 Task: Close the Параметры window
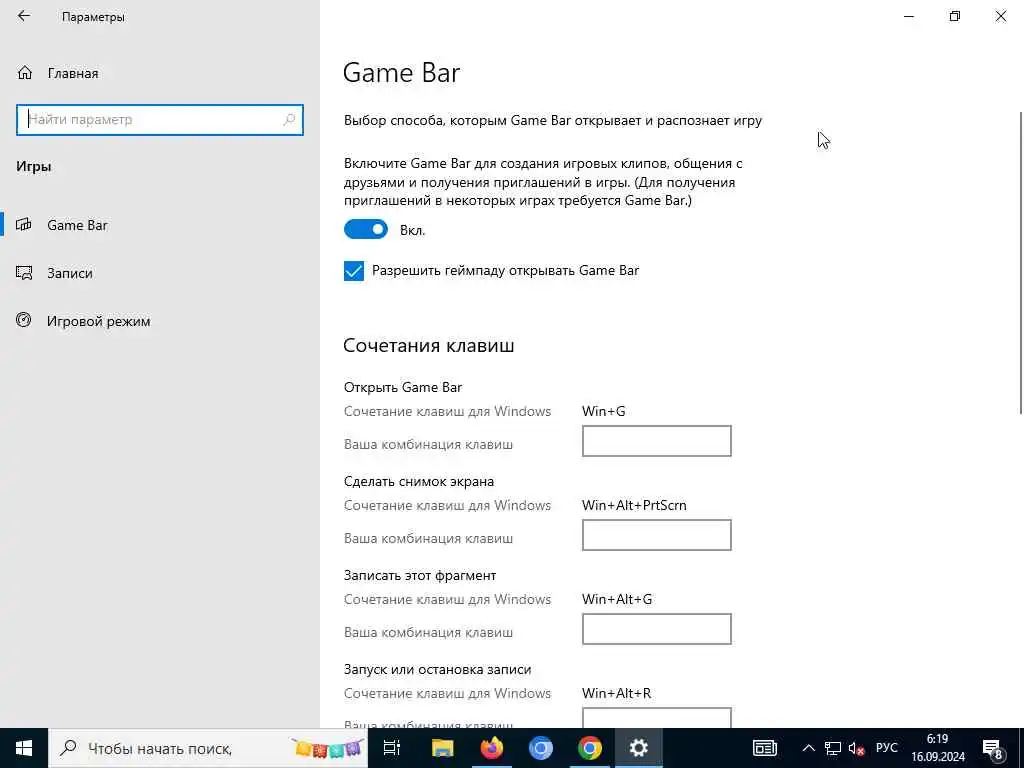point(1000,16)
